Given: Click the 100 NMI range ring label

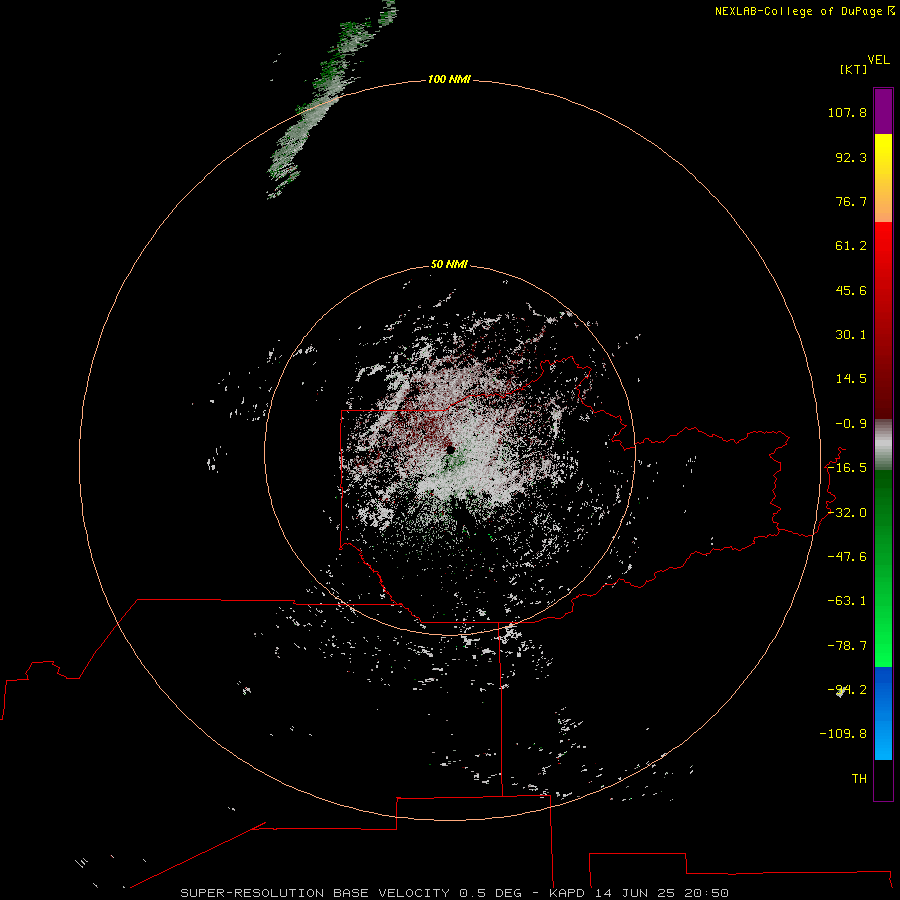Looking at the screenshot, I should click(x=449, y=79).
